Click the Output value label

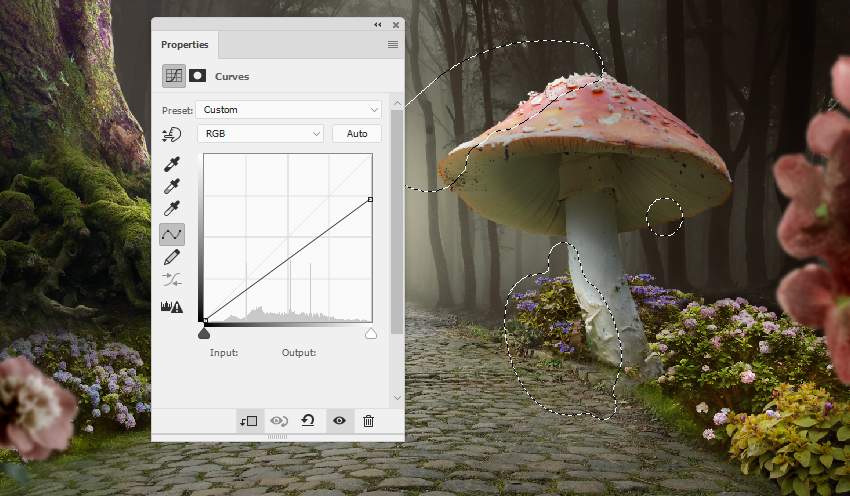click(x=299, y=352)
